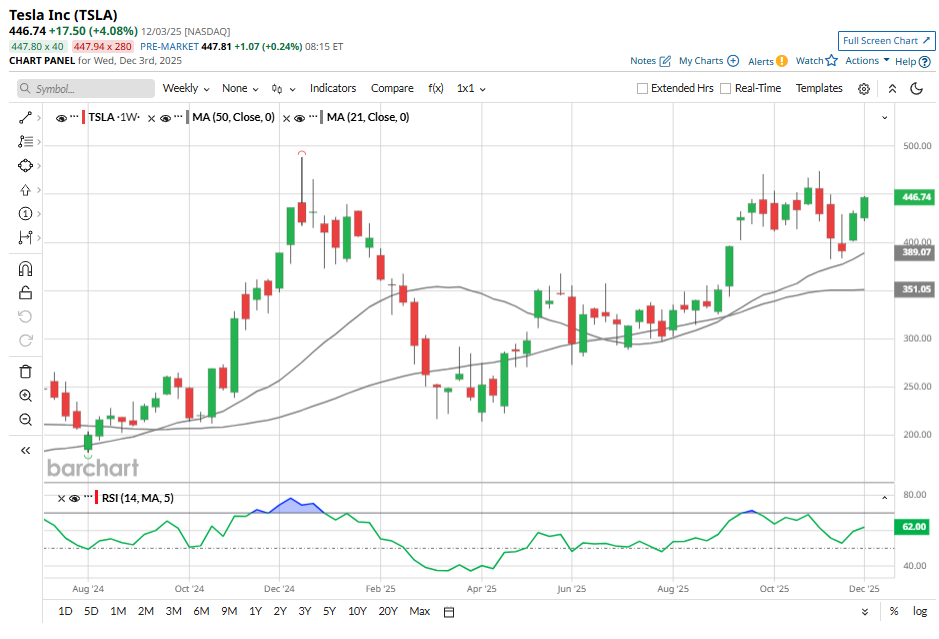Toggle RSI indicator visibility eye
This screenshot has height=639, width=939.
(x=75, y=498)
